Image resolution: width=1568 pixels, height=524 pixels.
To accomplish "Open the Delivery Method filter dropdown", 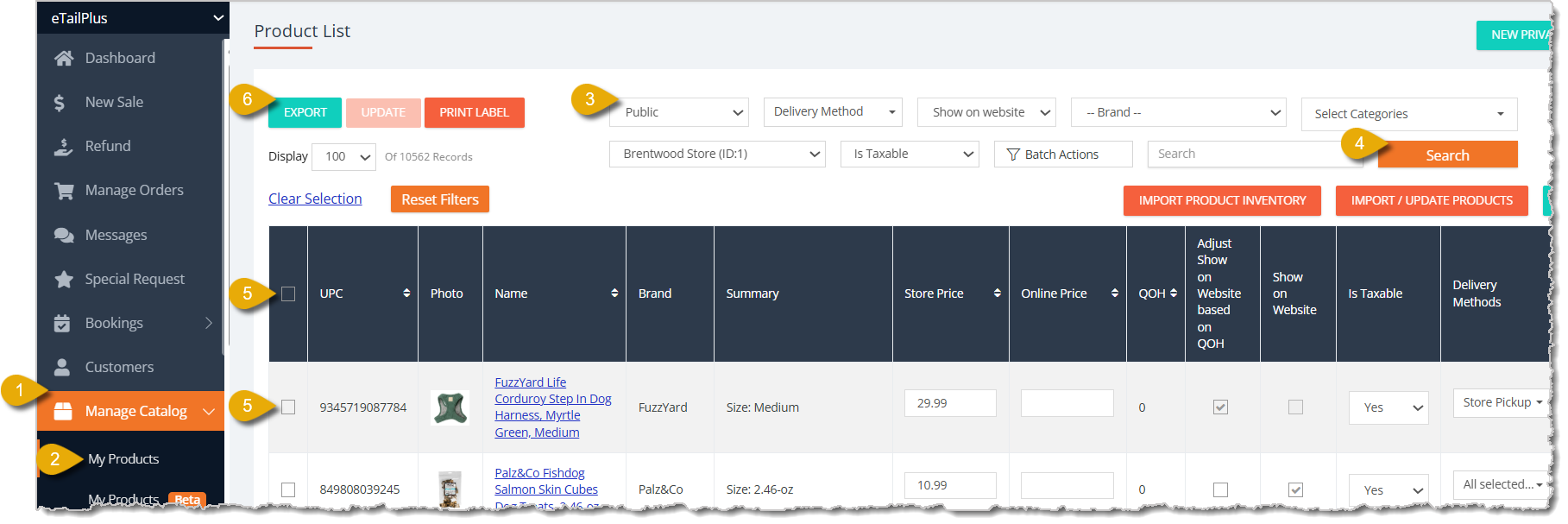I will [x=833, y=112].
